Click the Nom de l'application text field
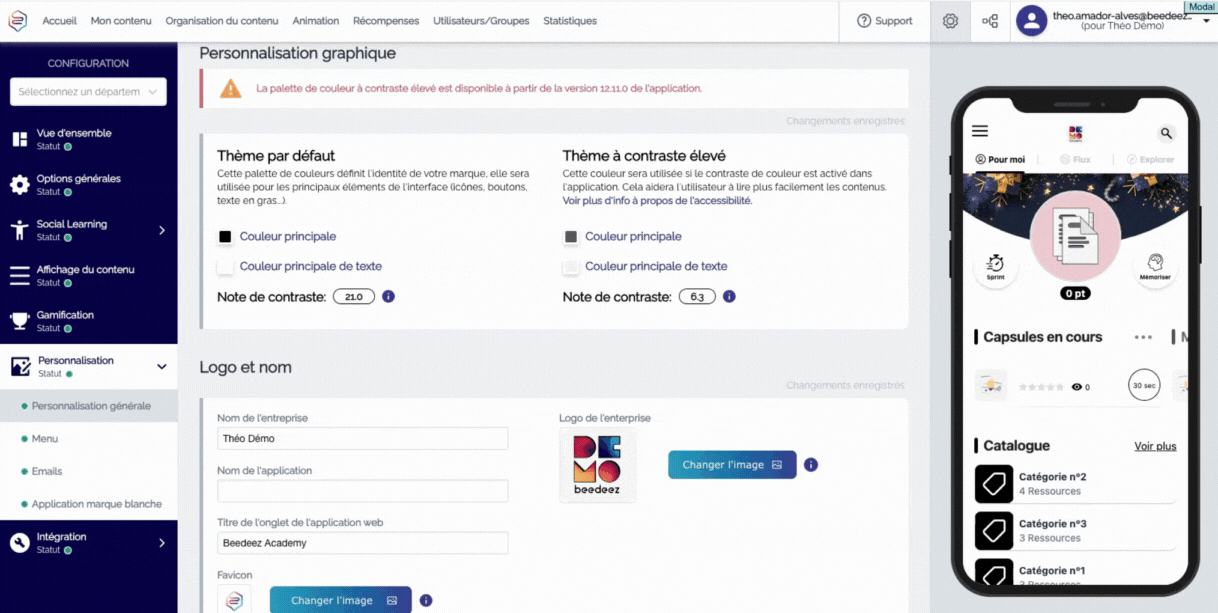 point(362,491)
